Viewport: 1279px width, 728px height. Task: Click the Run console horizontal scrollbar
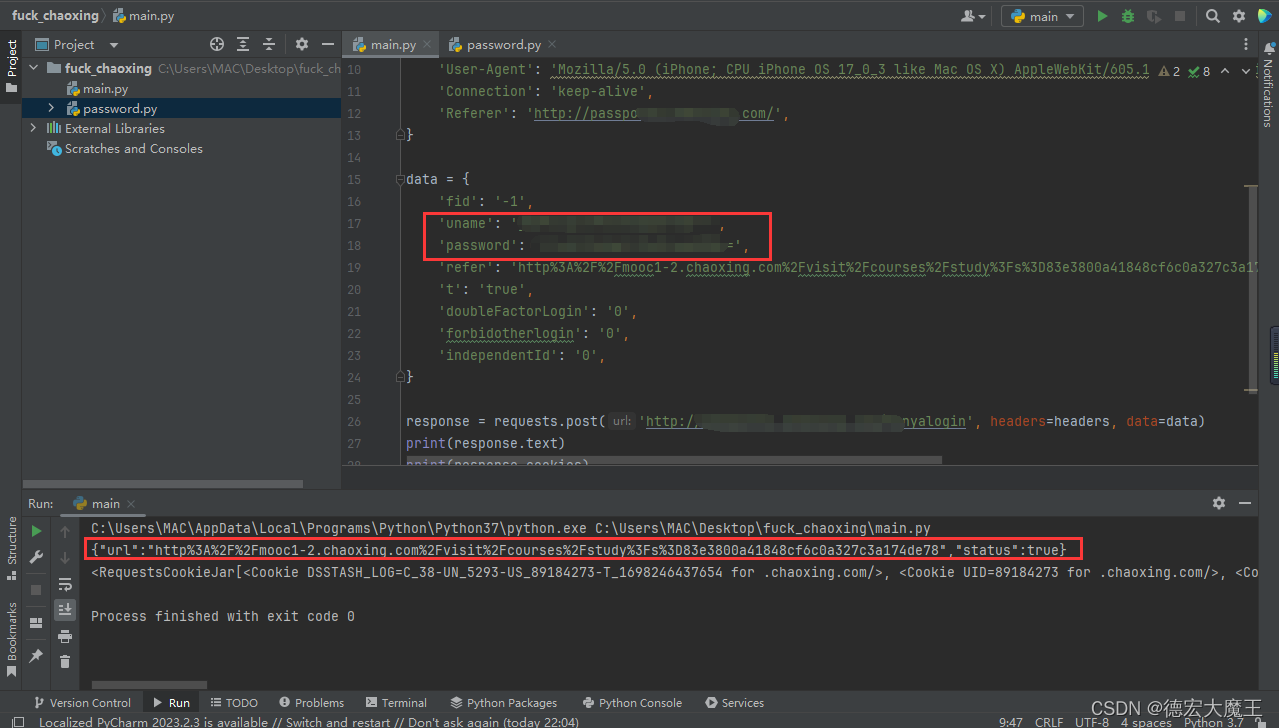149,685
